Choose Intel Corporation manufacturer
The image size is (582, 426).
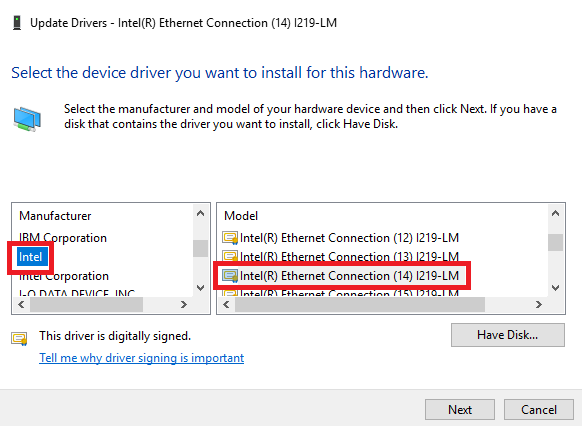click(64, 276)
